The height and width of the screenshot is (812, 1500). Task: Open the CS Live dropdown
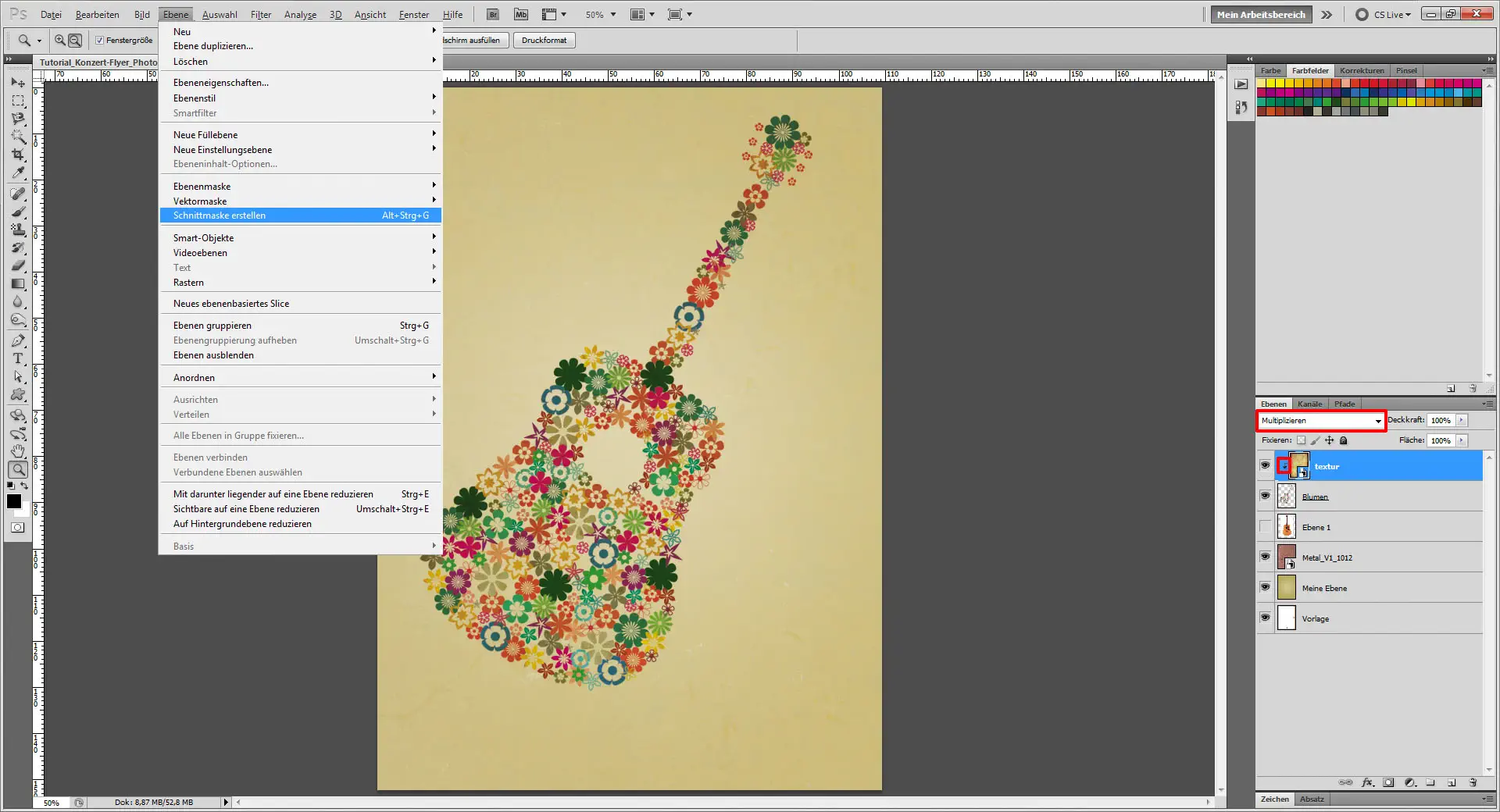[1391, 15]
